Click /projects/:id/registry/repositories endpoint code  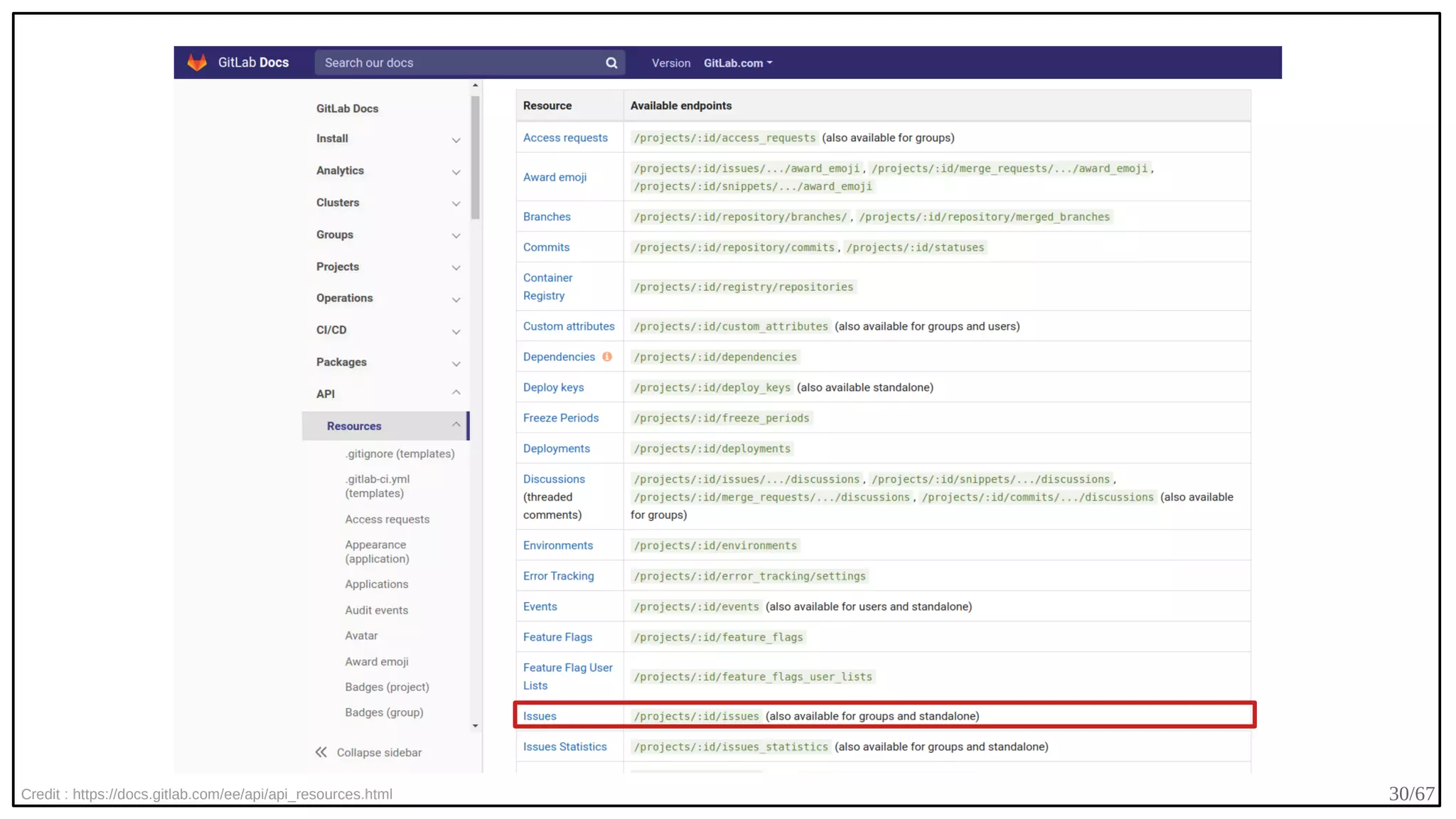[743, 287]
